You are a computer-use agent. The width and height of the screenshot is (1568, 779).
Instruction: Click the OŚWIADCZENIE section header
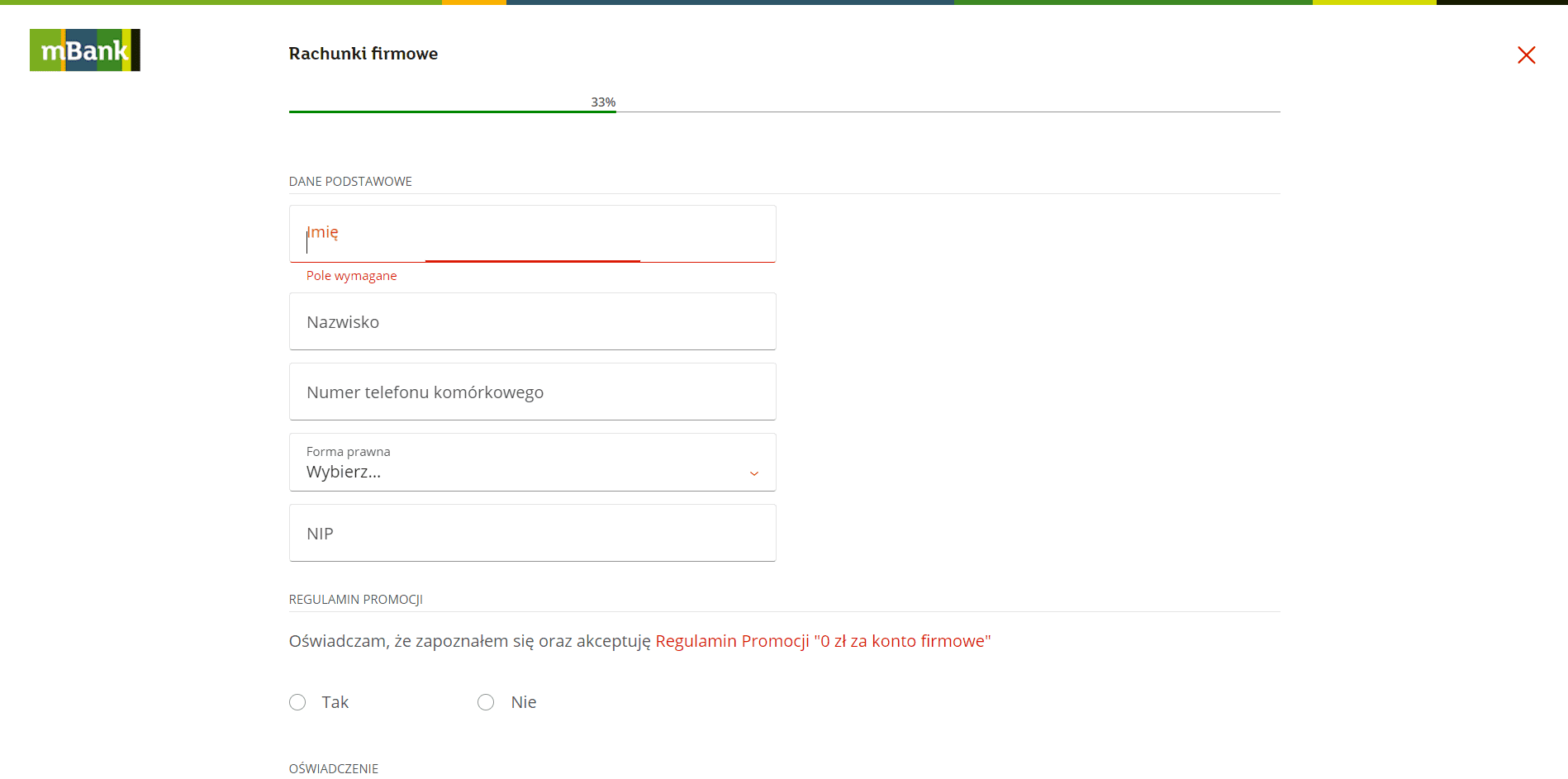pyautogui.click(x=333, y=768)
